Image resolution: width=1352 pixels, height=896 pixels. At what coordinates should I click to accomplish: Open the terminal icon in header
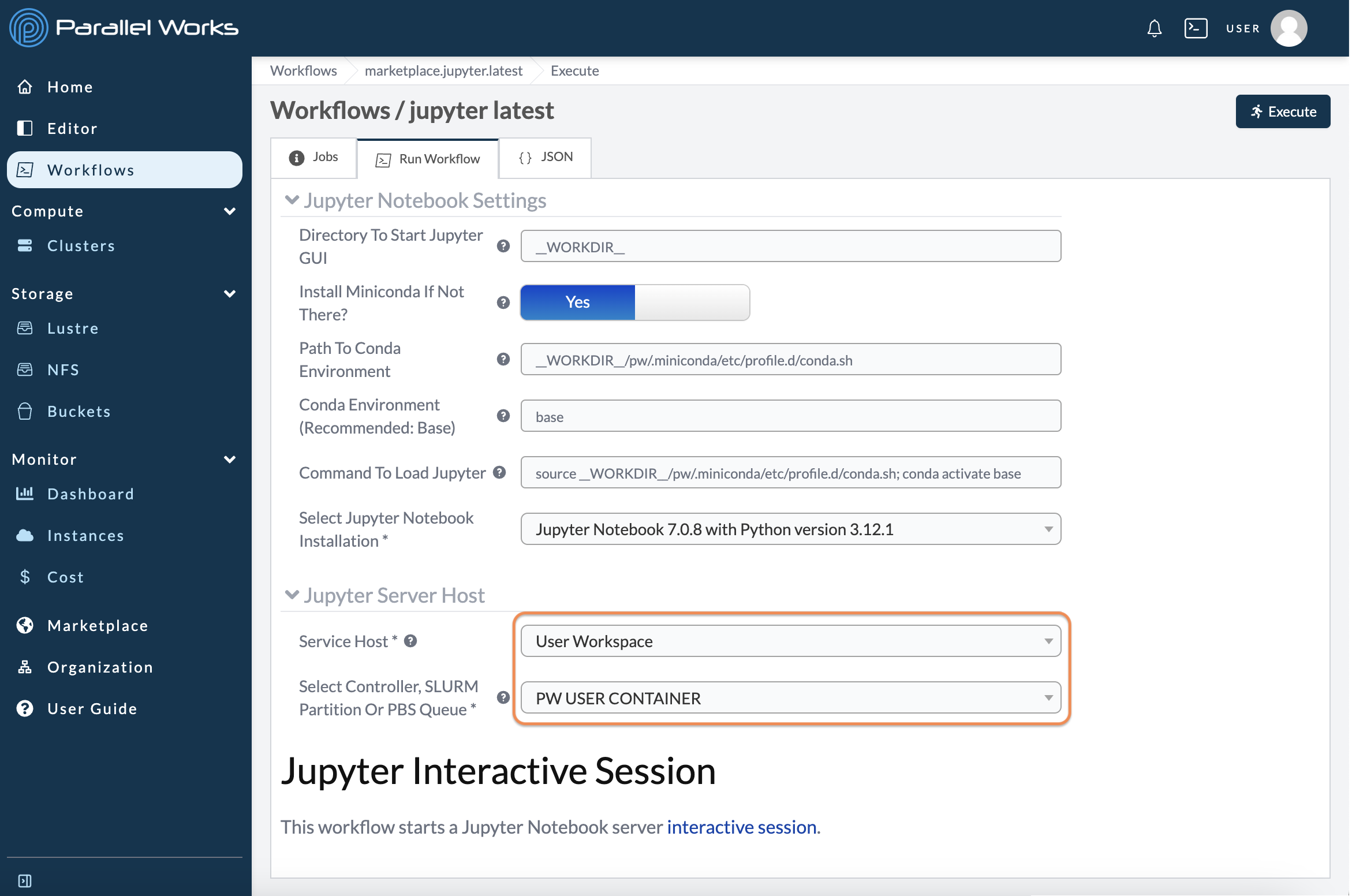point(1196,28)
